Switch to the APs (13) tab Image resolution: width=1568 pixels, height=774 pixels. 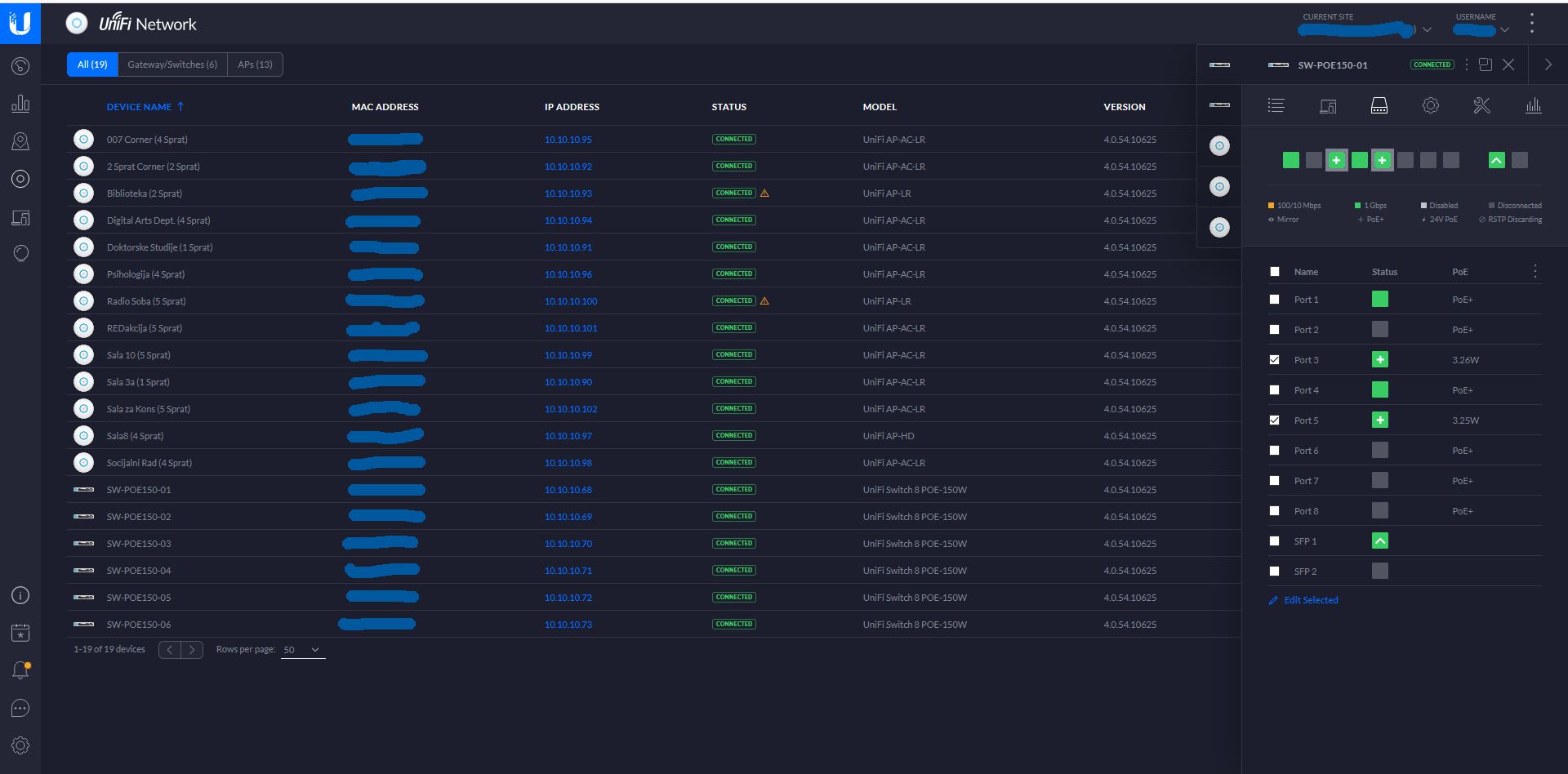255,64
